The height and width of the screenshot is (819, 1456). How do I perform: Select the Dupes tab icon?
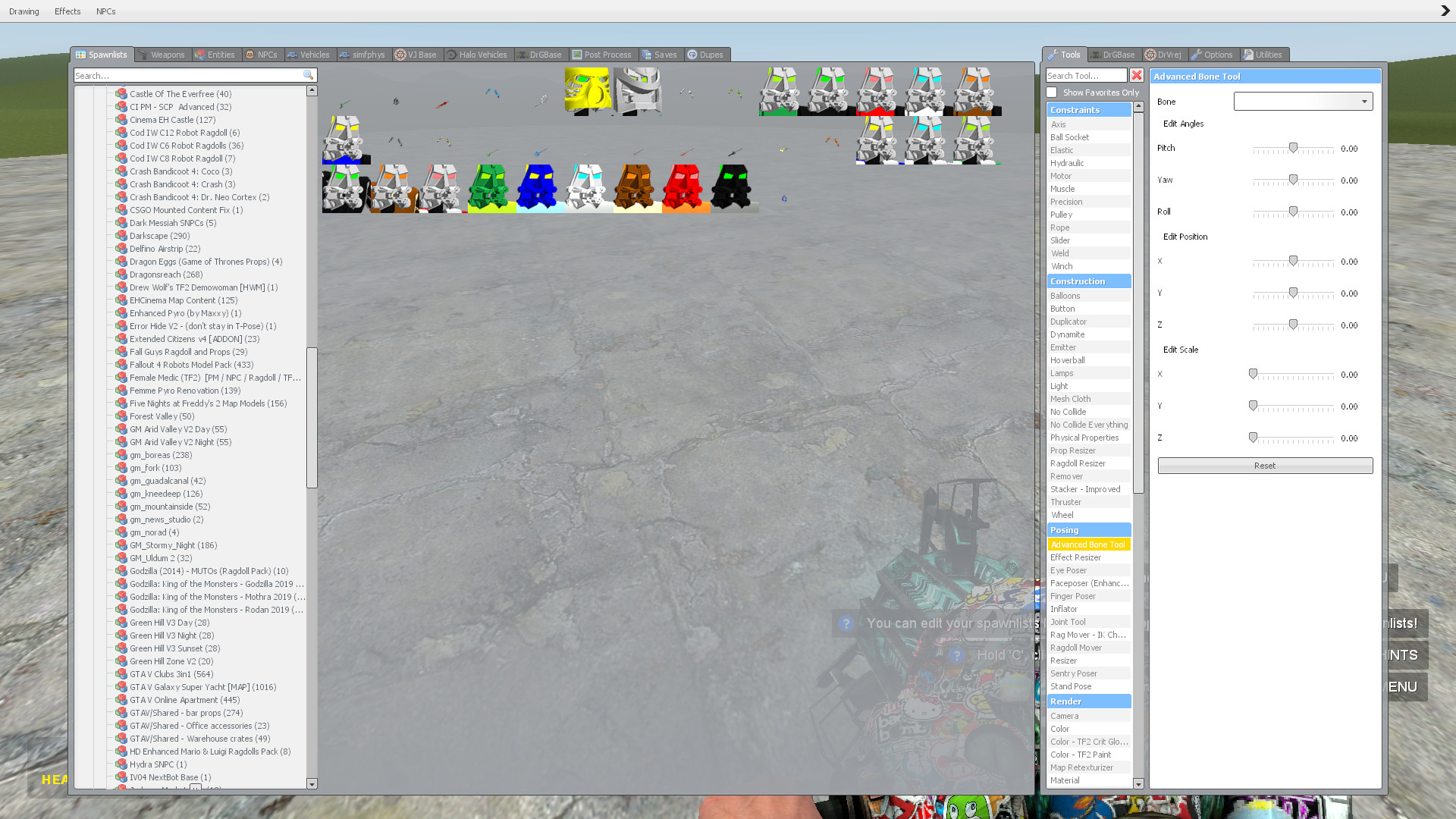tap(692, 54)
